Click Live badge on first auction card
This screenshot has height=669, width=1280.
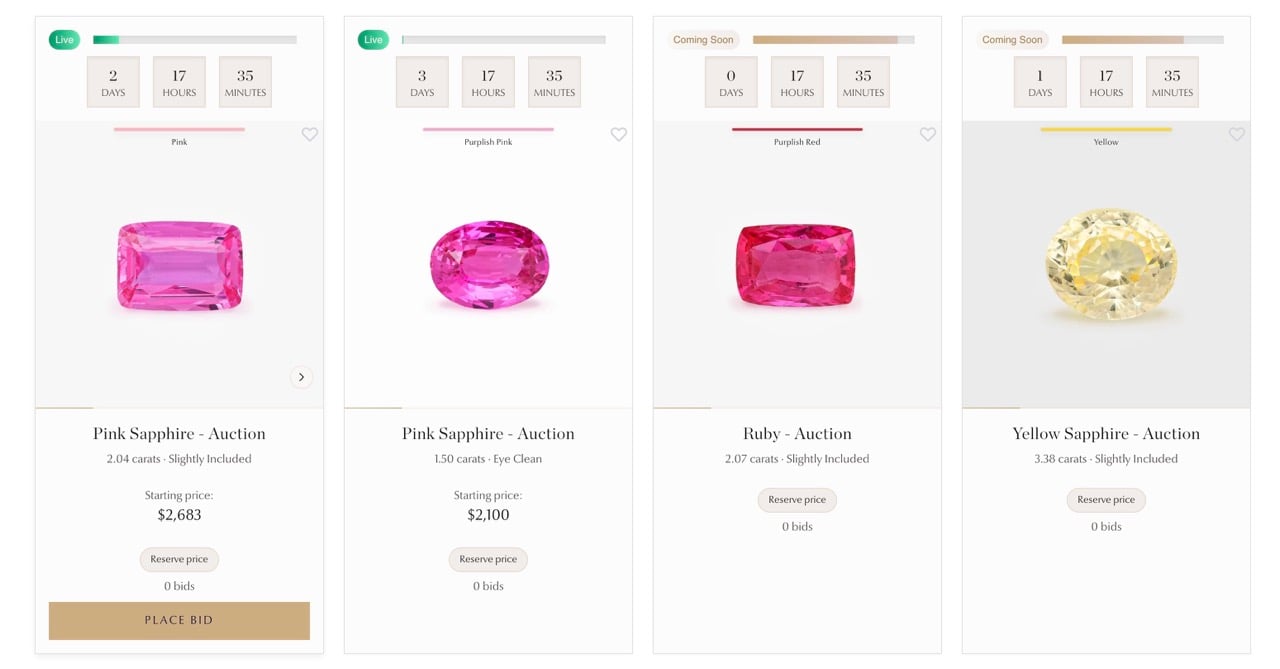coord(64,40)
